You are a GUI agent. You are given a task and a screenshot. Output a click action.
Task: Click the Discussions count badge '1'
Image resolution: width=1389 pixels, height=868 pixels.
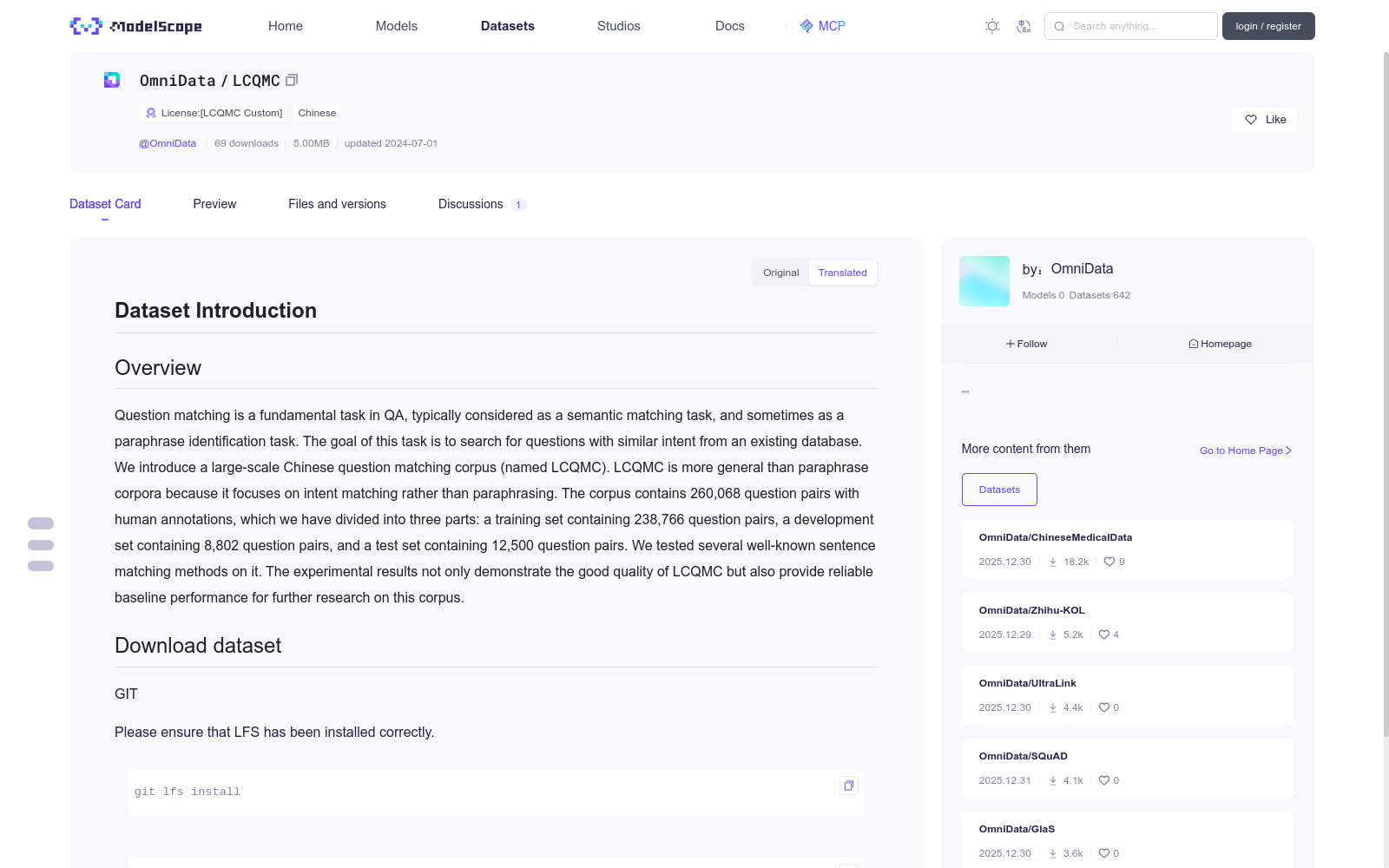[518, 205]
